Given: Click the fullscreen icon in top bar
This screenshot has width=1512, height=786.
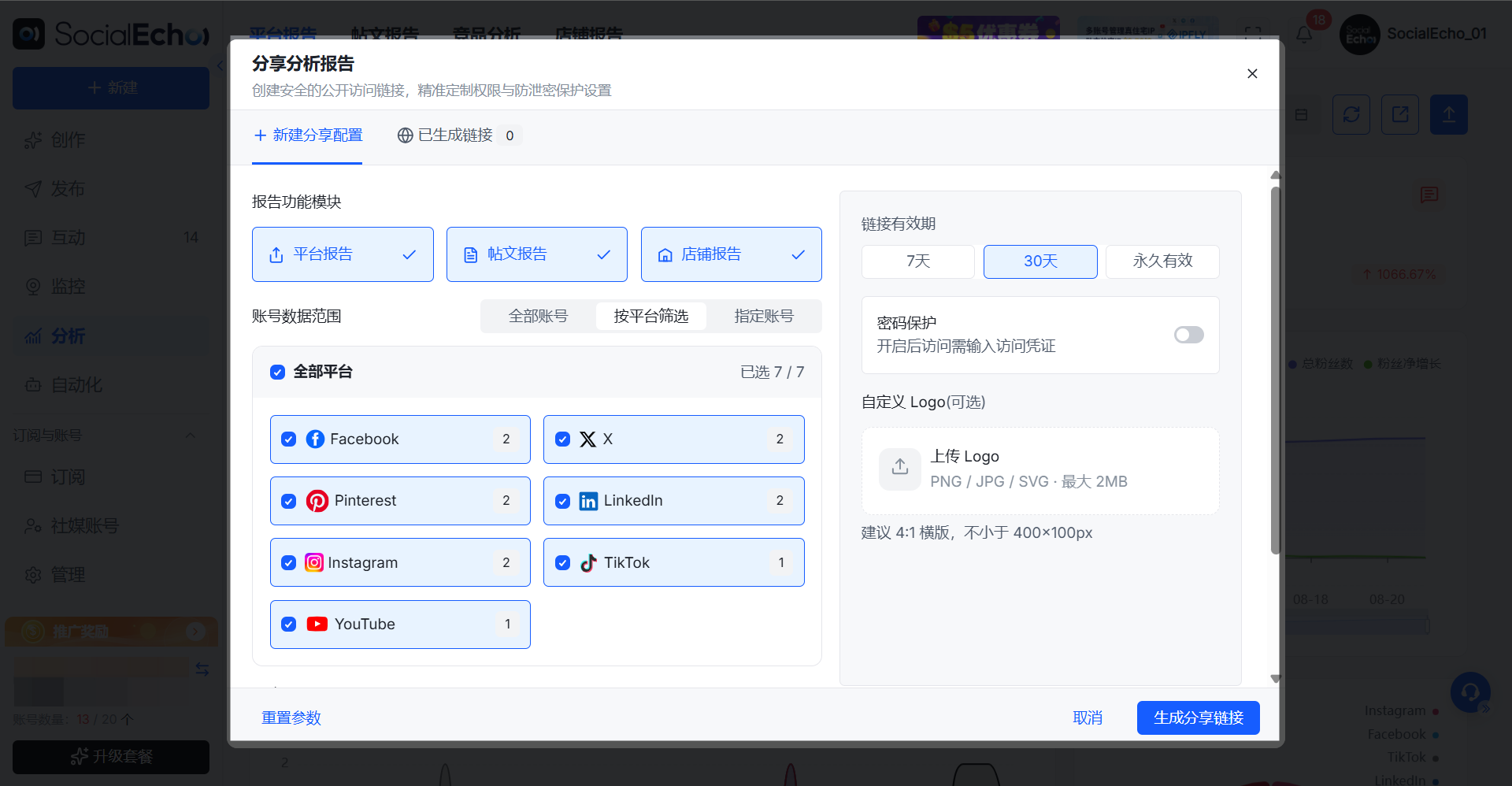Looking at the screenshot, I should pos(1253,34).
